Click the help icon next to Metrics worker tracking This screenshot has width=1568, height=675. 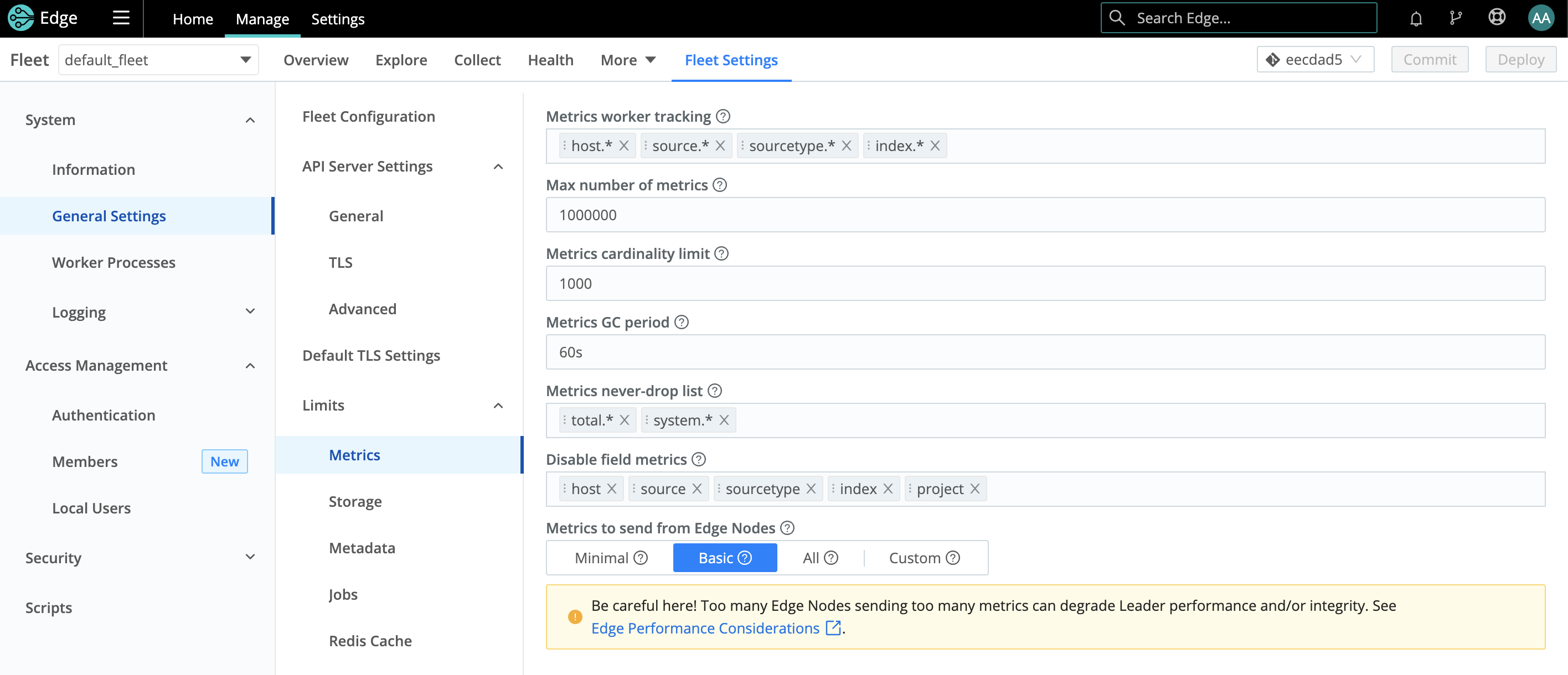(724, 116)
